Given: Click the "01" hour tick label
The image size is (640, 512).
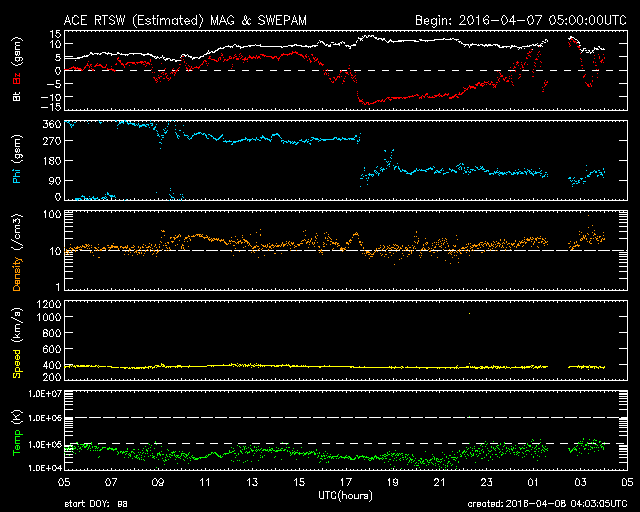Looking at the screenshot, I should [533, 482].
